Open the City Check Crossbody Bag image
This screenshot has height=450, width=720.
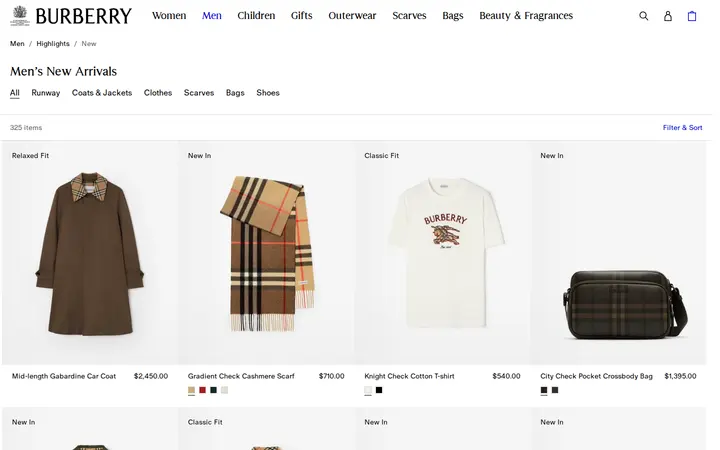tap(619, 253)
